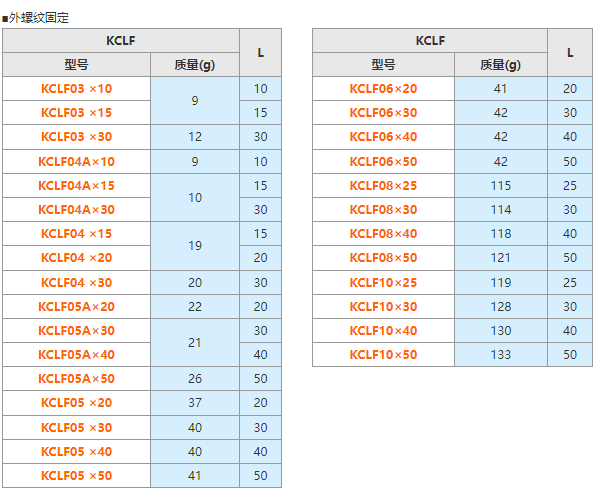The image size is (595, 504).
Task: Click the KCLF04 ×20 part link
Action: 76,258
